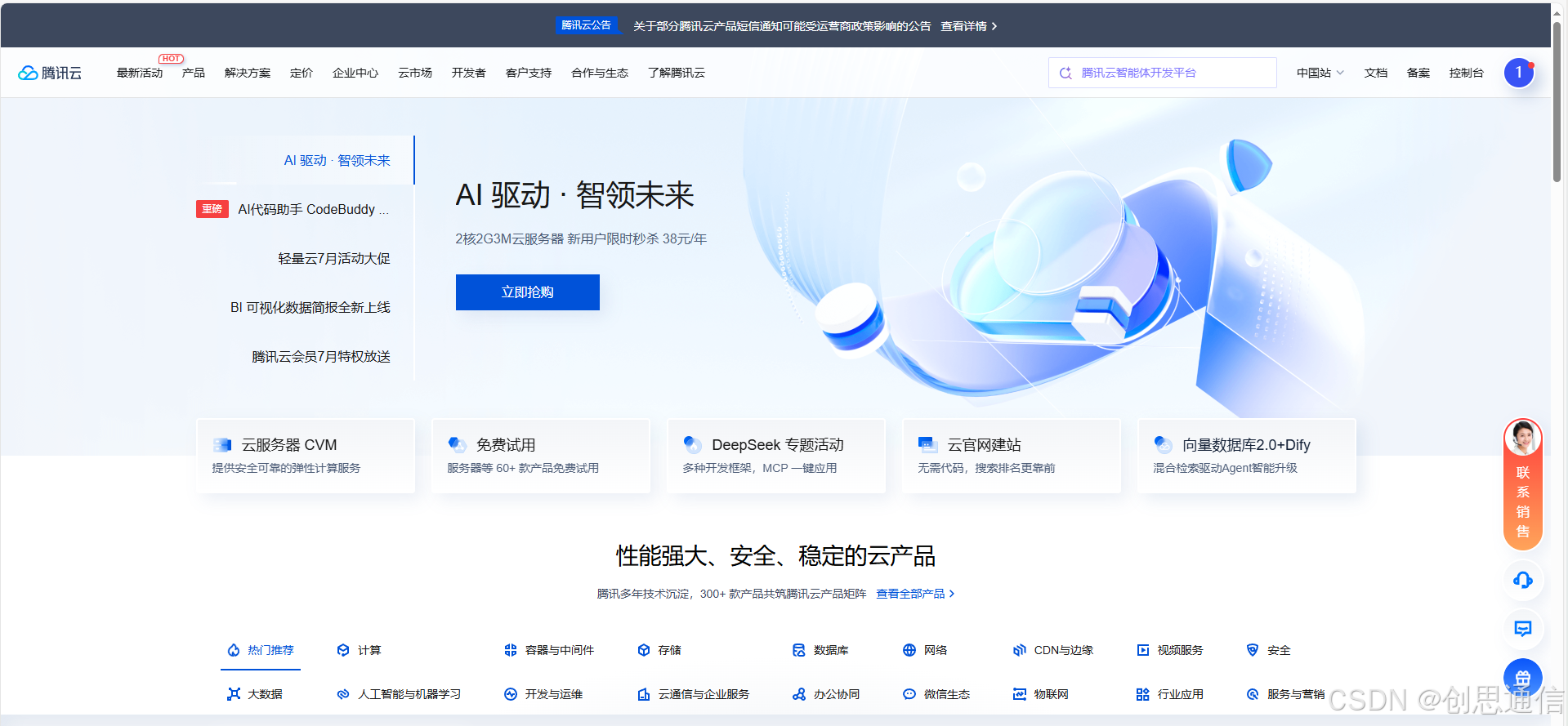
Task: Click the 云官网建站 card icon
Action: (928, 445)
